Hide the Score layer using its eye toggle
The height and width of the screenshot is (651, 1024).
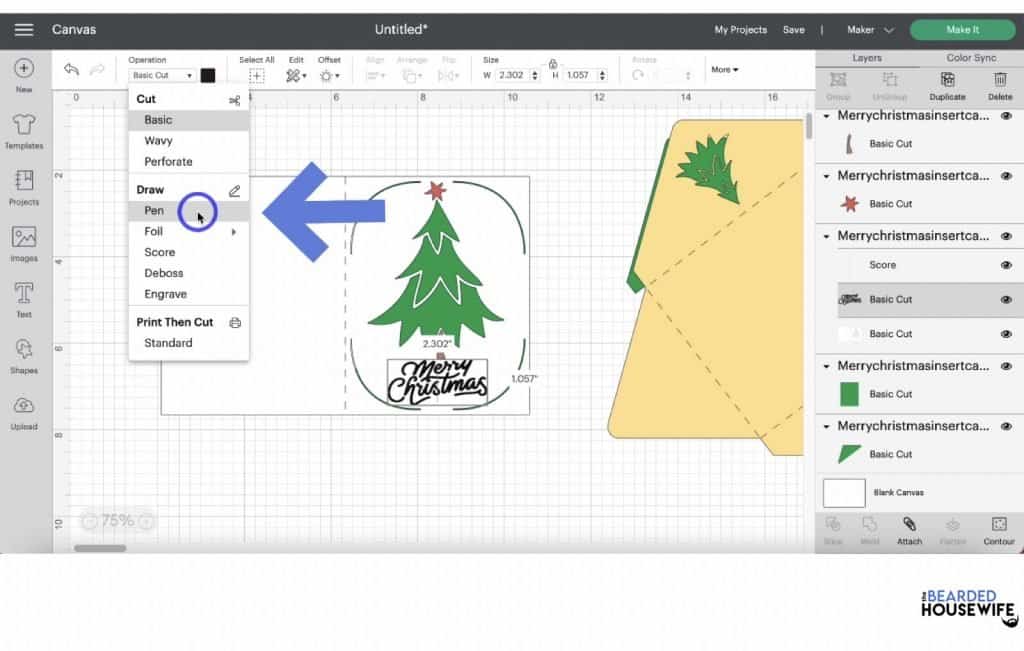(x=1007, y=265)
